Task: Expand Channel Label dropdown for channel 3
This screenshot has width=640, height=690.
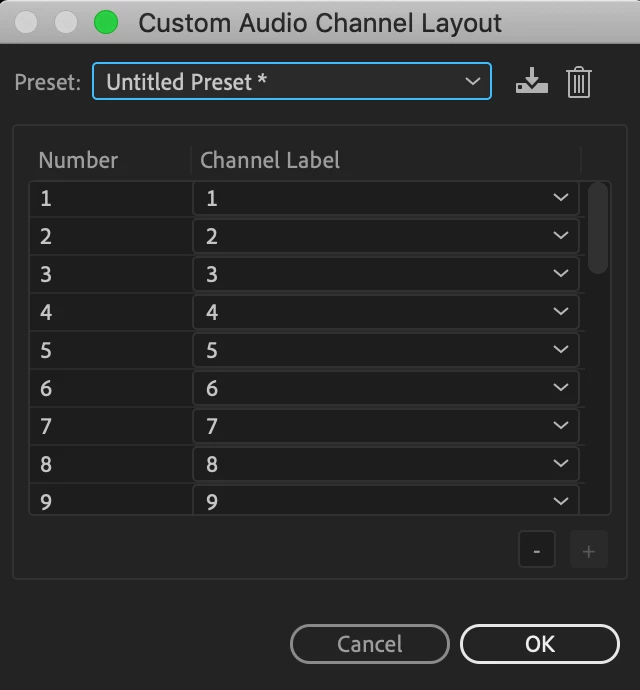Action: tap(385, 275)
